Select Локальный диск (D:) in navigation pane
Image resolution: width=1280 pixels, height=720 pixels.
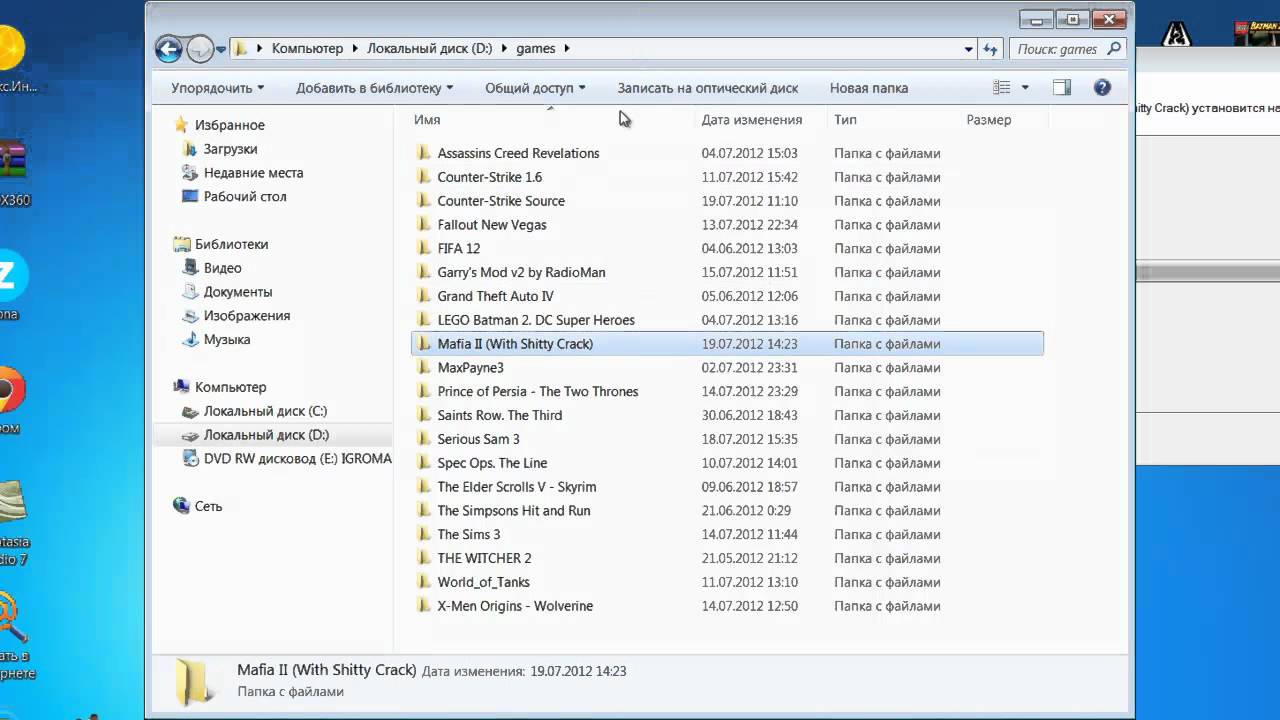[x=266, y=435]
